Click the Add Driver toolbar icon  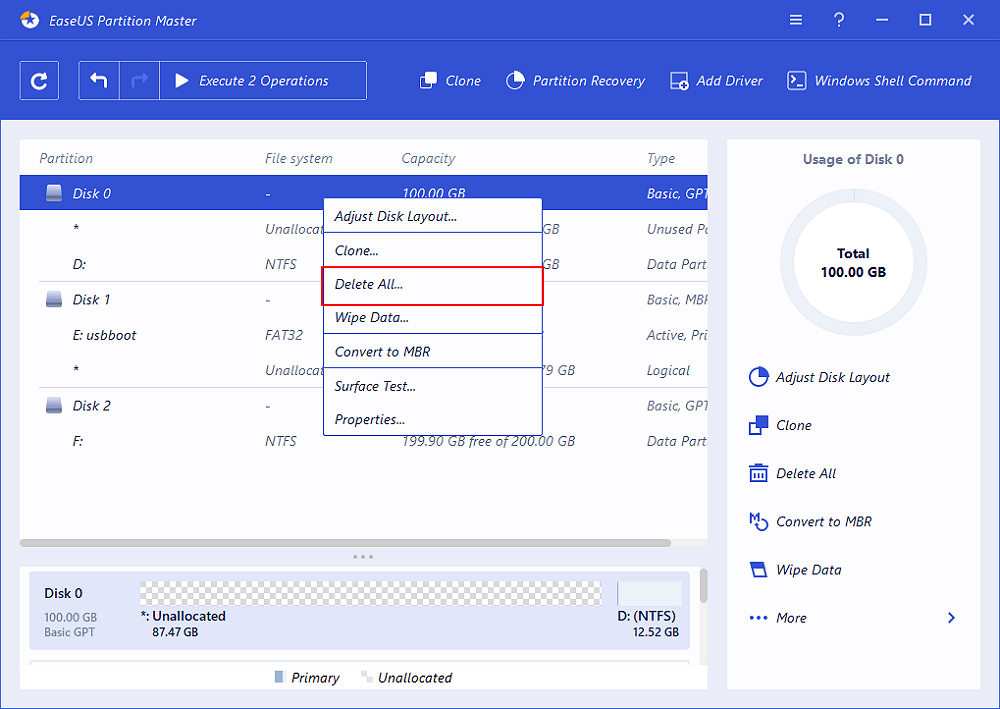(716, 81)
